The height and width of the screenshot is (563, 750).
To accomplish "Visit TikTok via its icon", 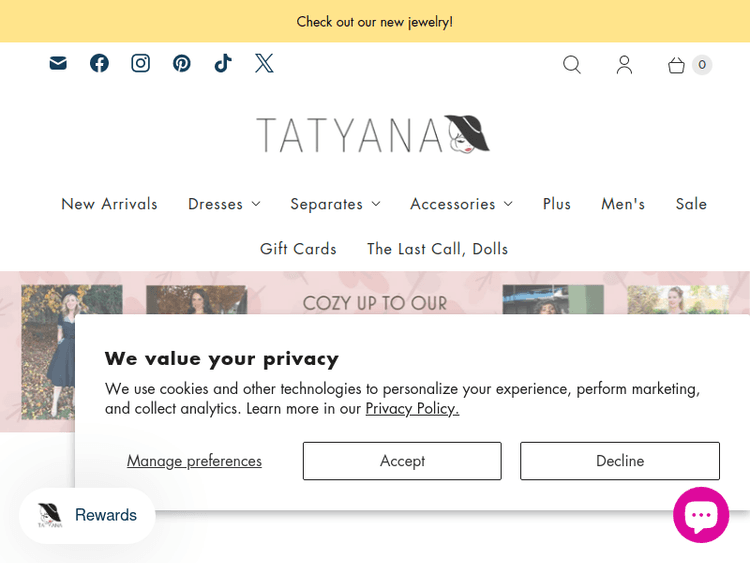I will pos(223,64).
